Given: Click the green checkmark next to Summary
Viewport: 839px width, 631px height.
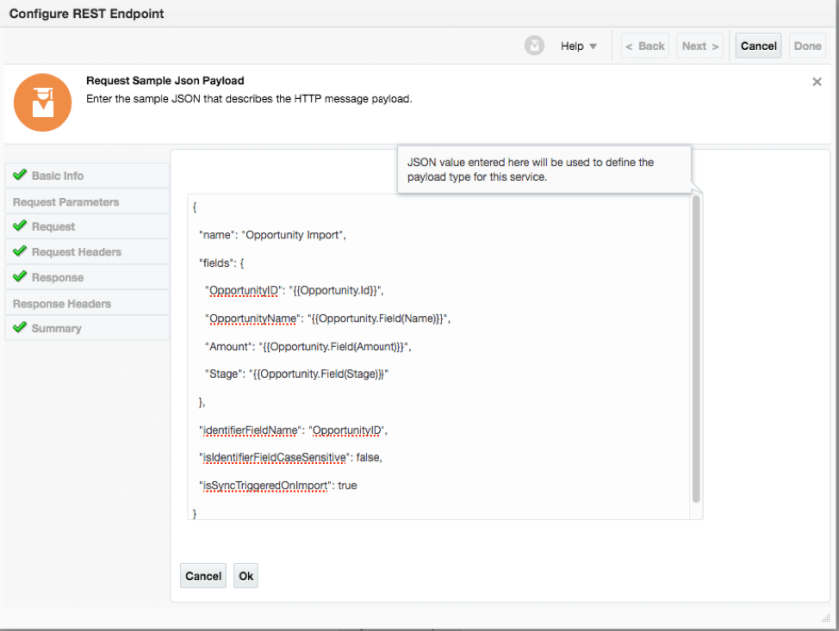Looking at the screenshot, I should coord(19,328).
